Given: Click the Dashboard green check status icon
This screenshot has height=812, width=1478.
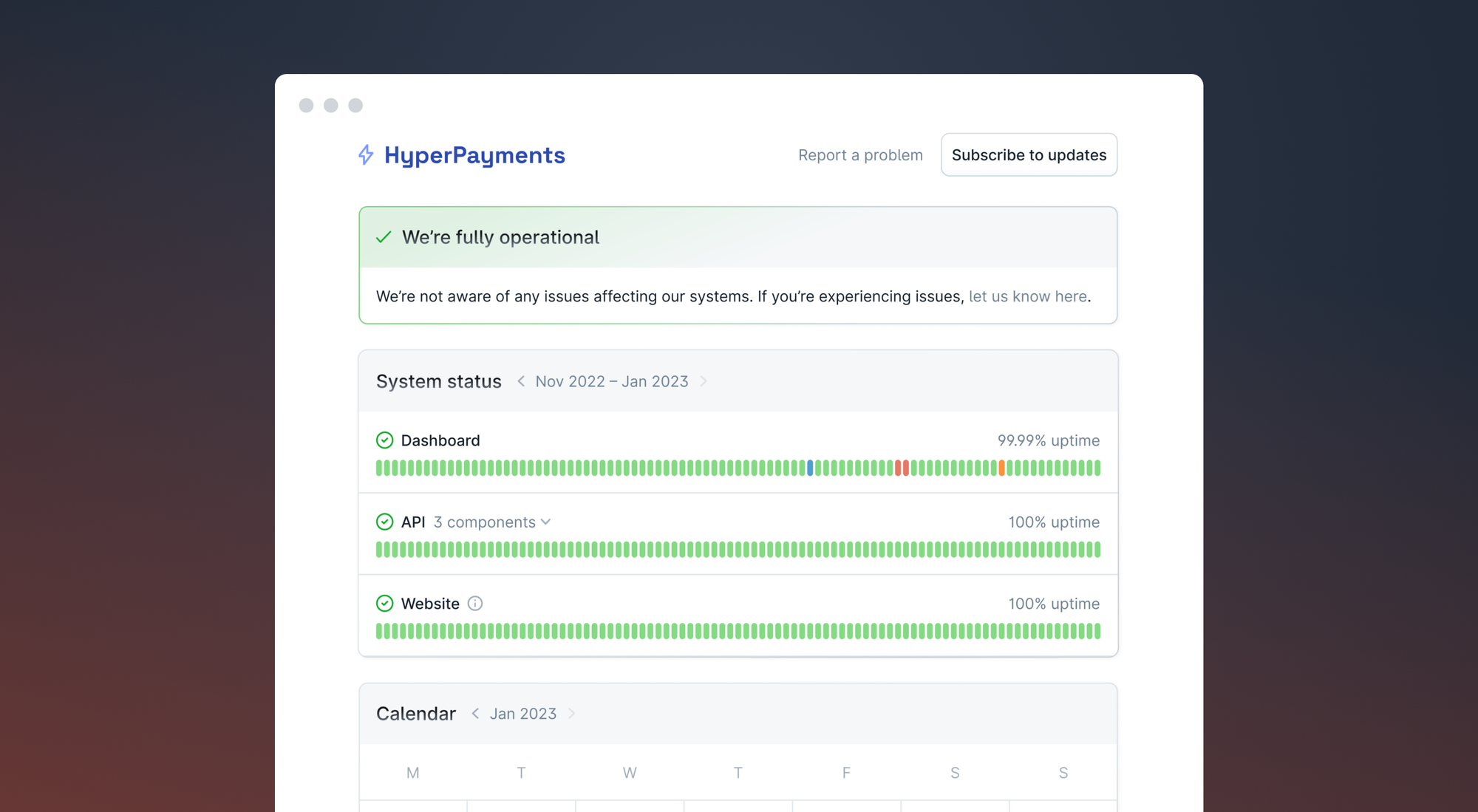Looking at the screenshot, I should pyautogui.click(x=384, y=440).
